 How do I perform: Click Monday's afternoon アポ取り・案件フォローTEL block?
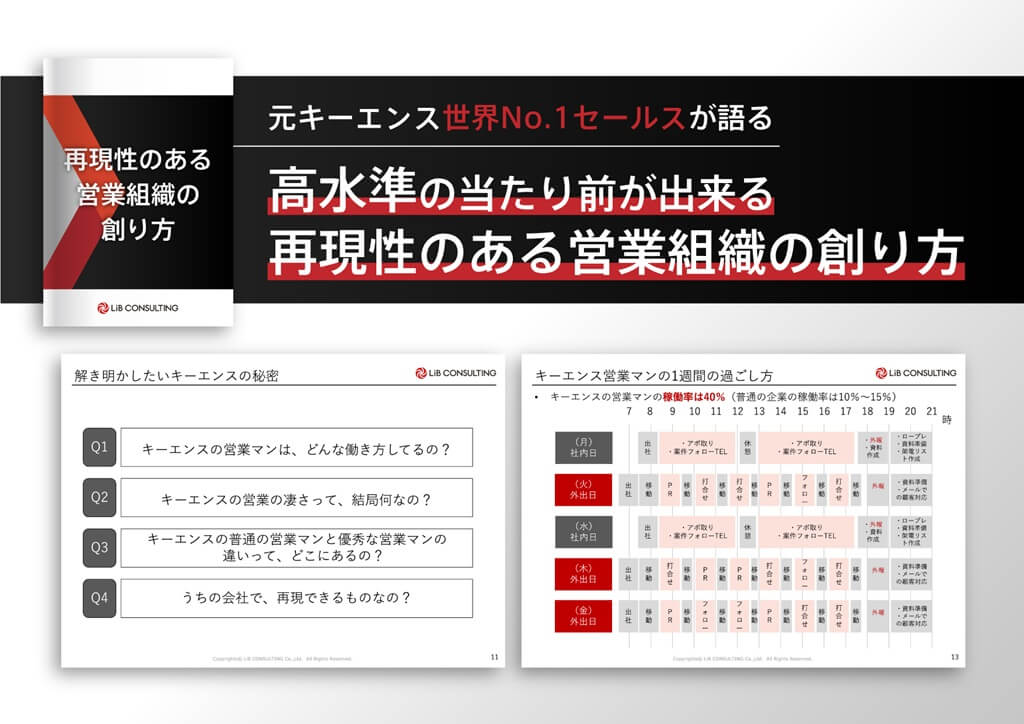[807, 448]
